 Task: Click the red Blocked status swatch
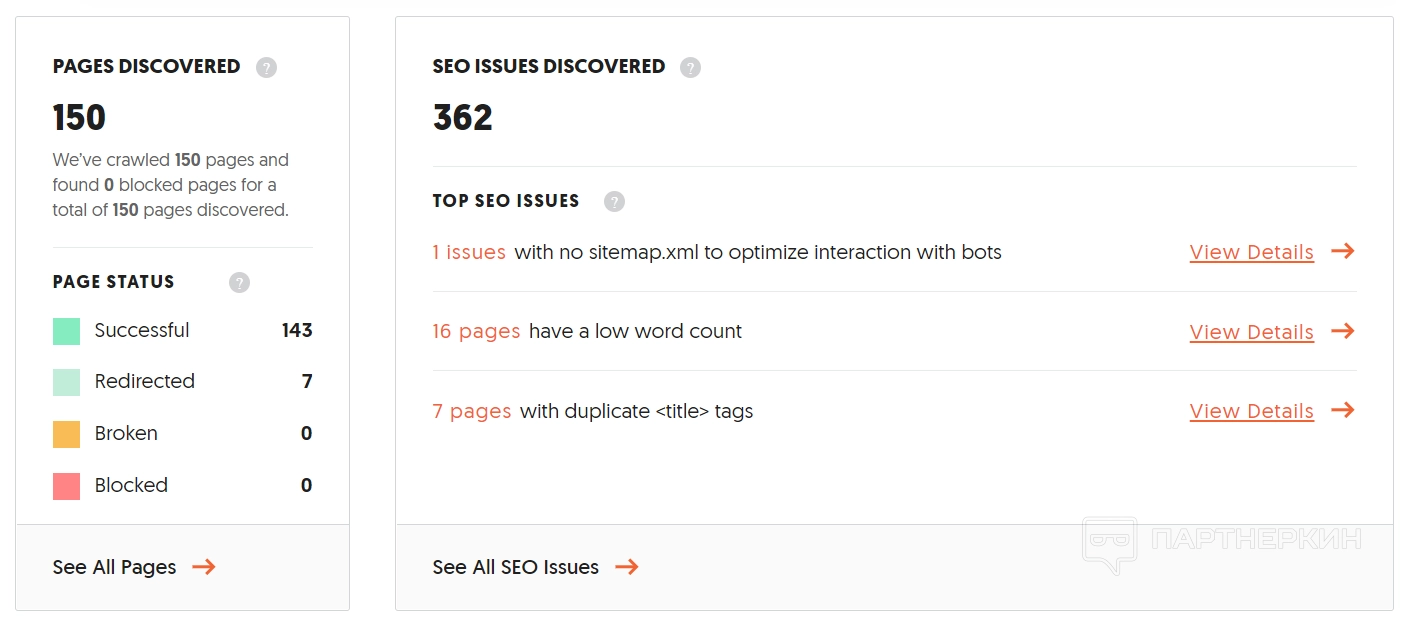pyautogui.click(x=66, y=486)
